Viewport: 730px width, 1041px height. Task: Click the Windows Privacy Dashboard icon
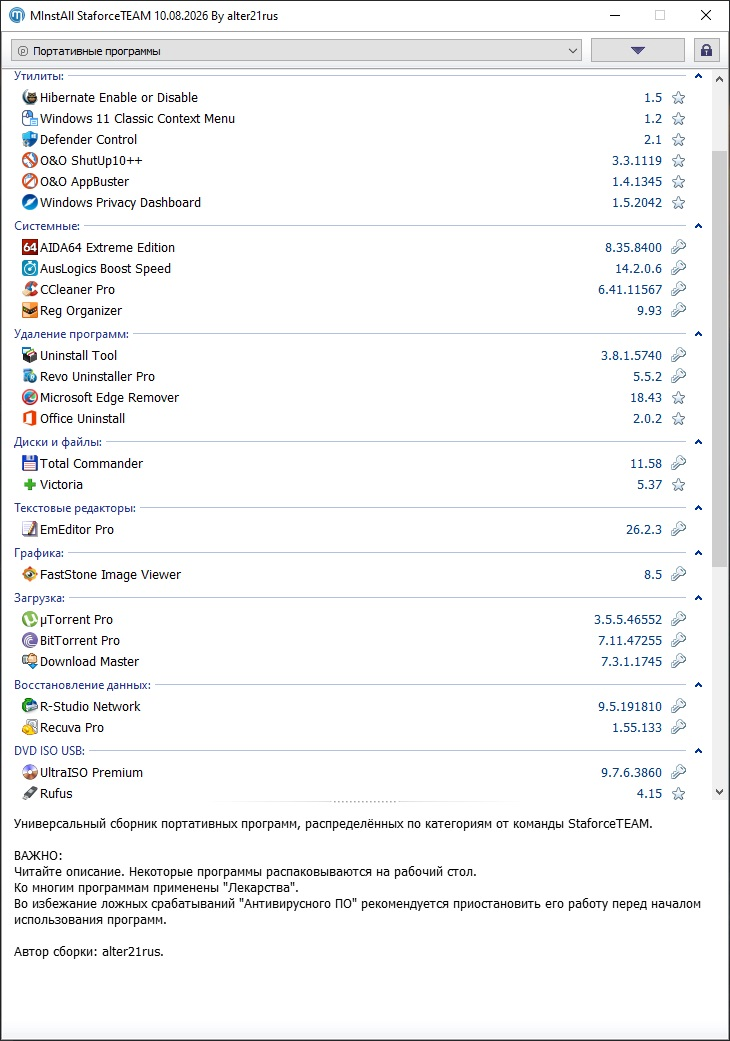click(29, 202)
